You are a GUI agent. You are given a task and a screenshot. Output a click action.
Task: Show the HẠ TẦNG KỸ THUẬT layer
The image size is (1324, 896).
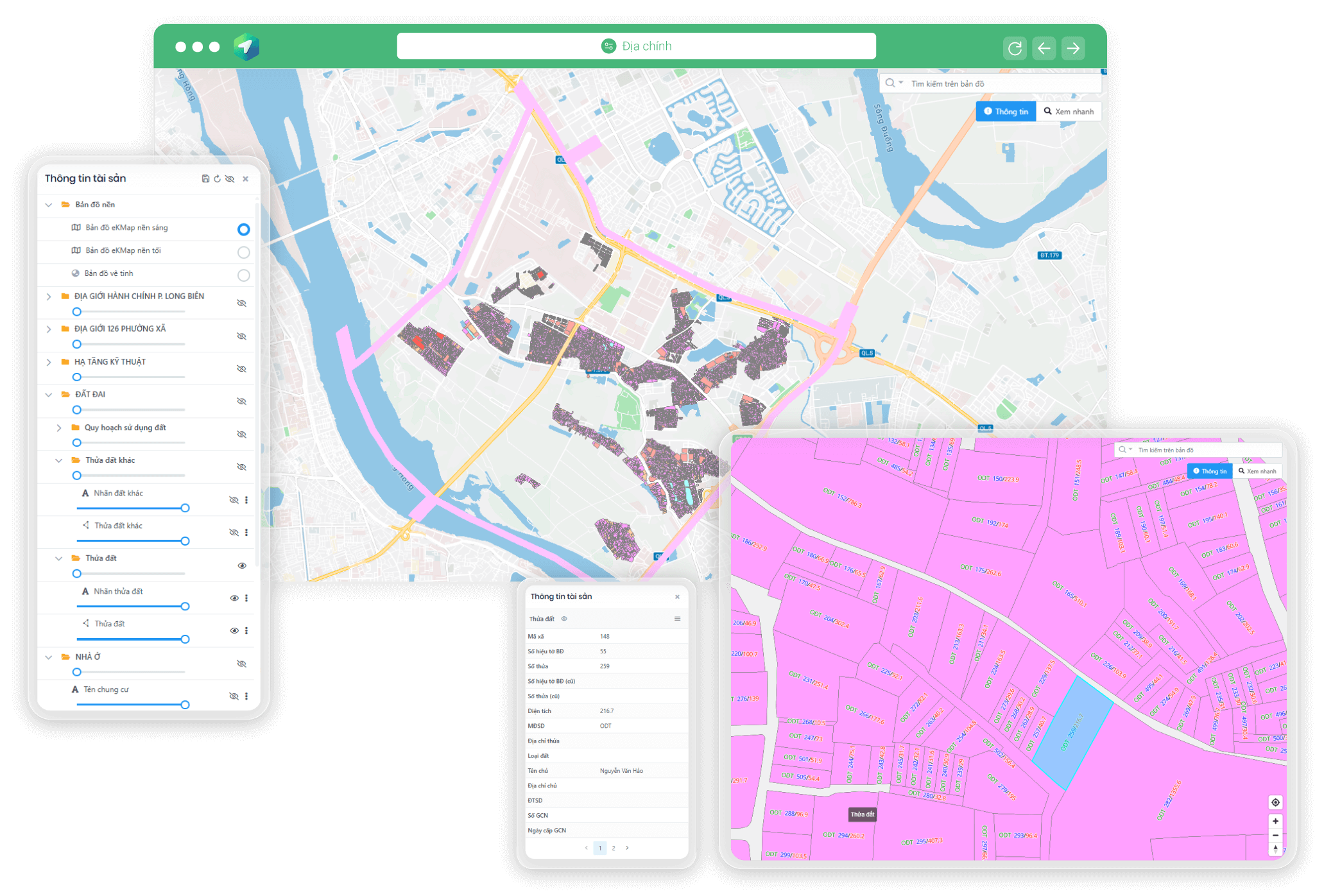[241, 369]
